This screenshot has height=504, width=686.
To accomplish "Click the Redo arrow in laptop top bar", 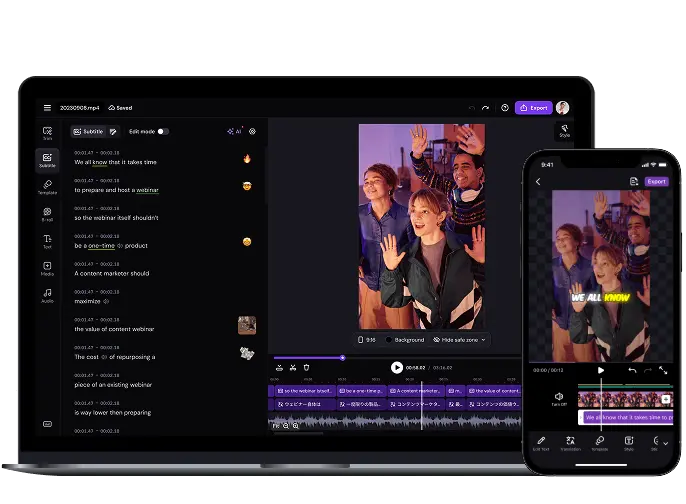I will [x=485, y=108].
